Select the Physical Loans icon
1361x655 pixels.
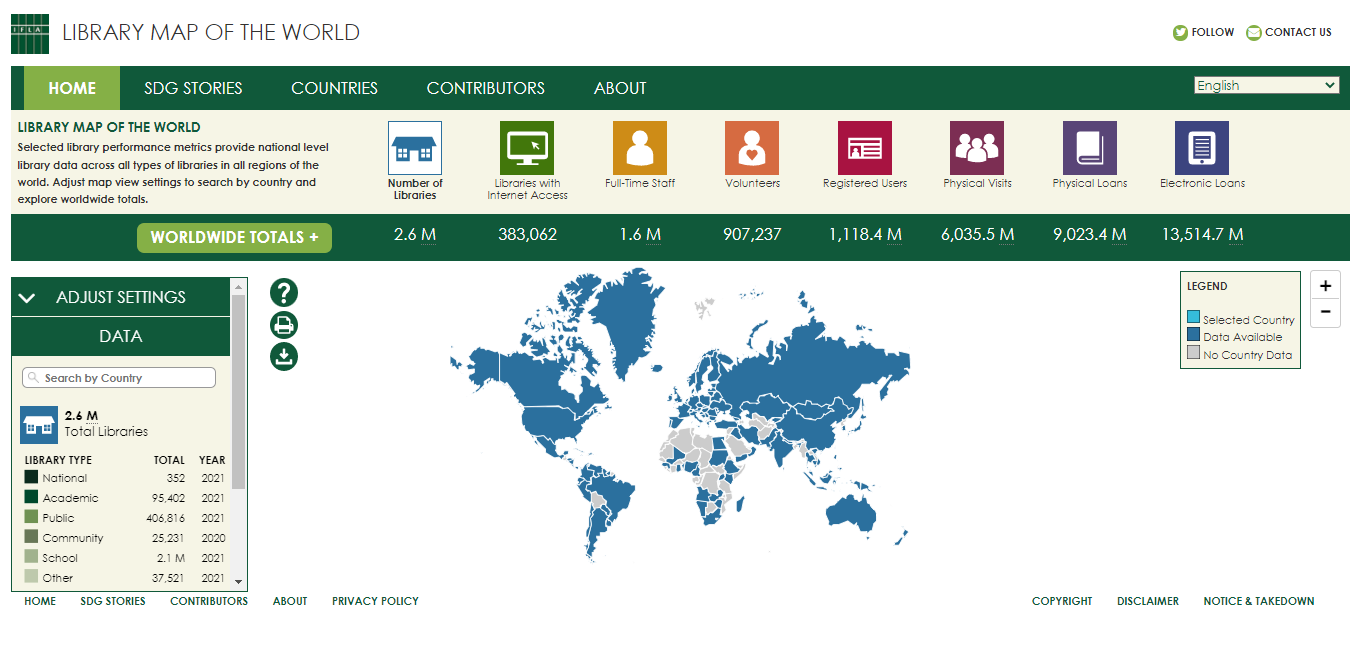[x=1090, y=148]
